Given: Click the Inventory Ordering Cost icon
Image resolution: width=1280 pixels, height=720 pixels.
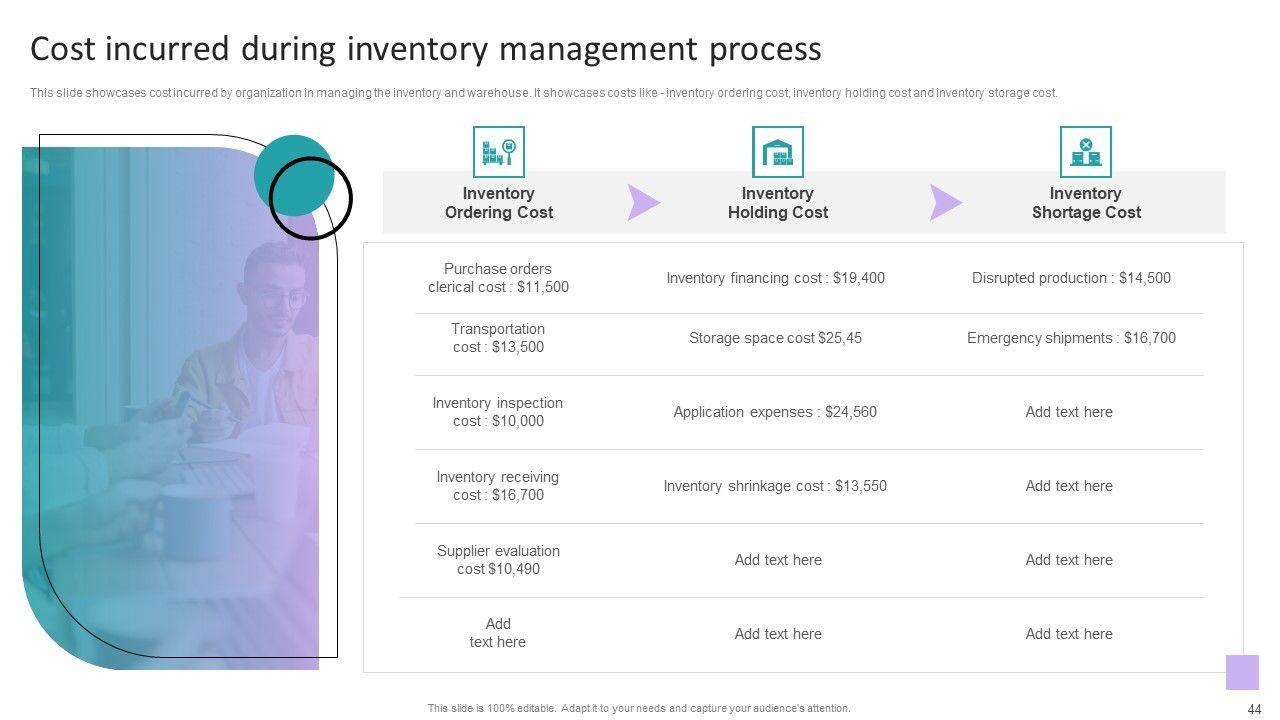Looking at the screenshot, I should 498,152.
